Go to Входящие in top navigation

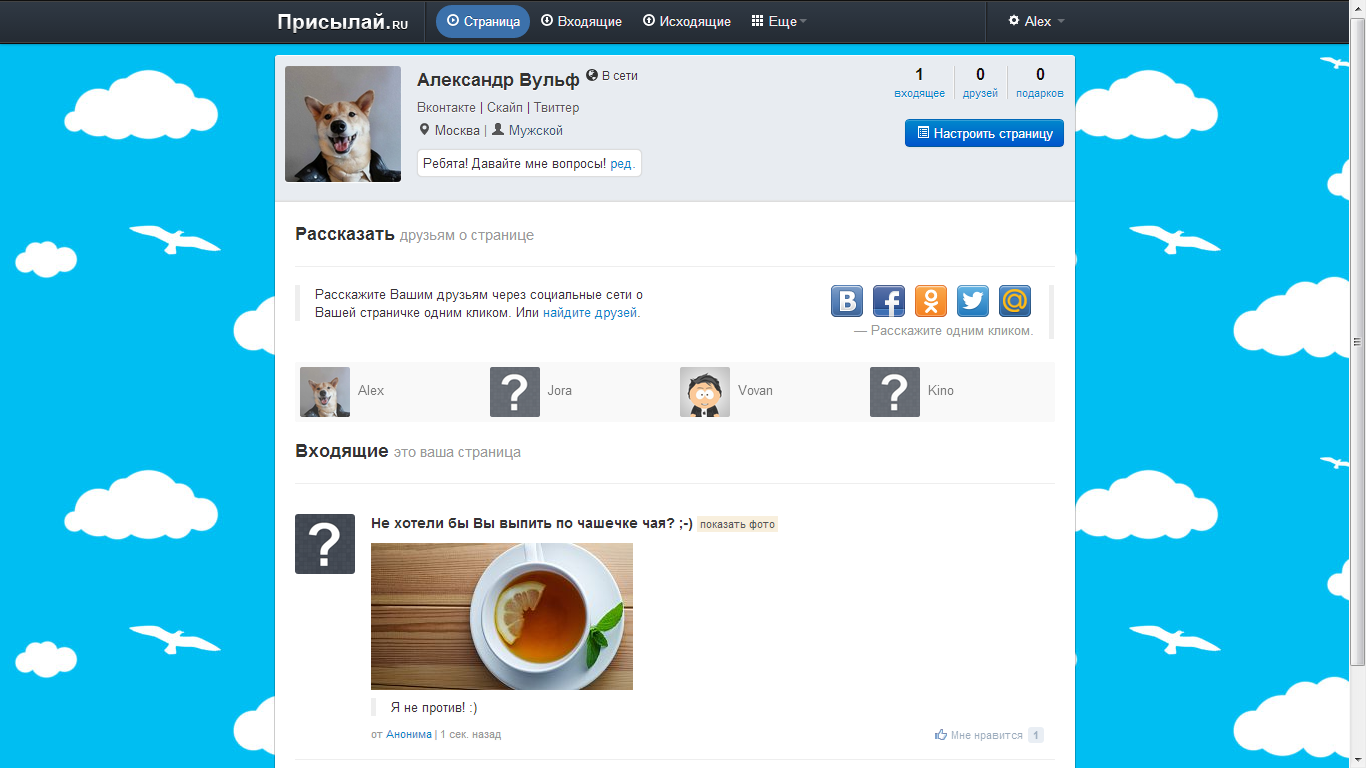(582, 21)
